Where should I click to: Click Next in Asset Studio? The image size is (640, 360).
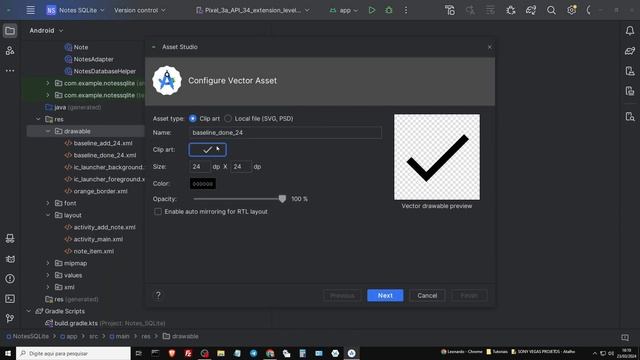pyautogui.click(x=385, y=295)
